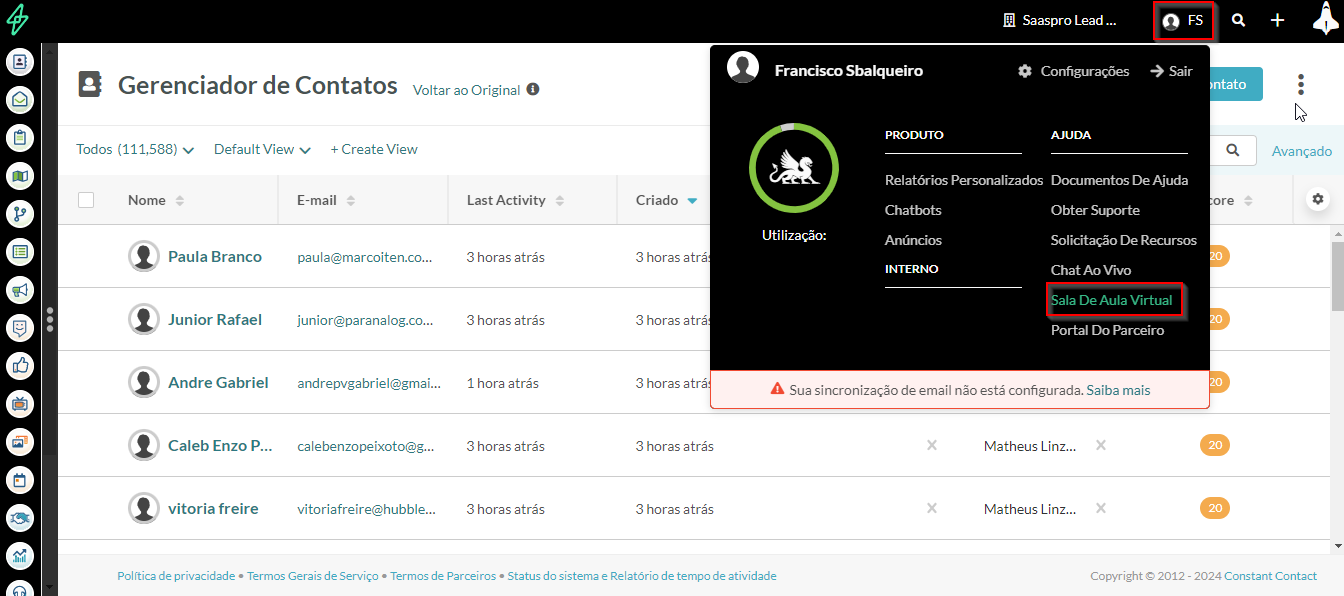1344x596 pixels.
Task: Open the calendar icon in sidebar
Action: point(20,480)
